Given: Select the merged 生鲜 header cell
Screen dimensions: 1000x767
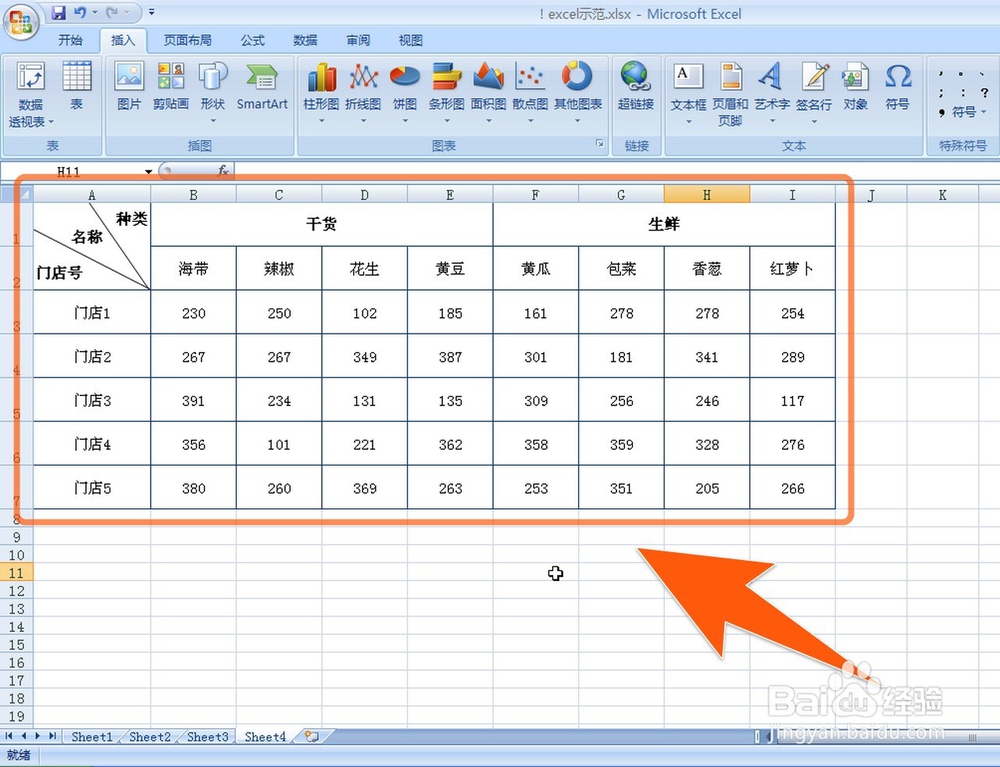Looking at the screenshot, I should coord(664,224).
